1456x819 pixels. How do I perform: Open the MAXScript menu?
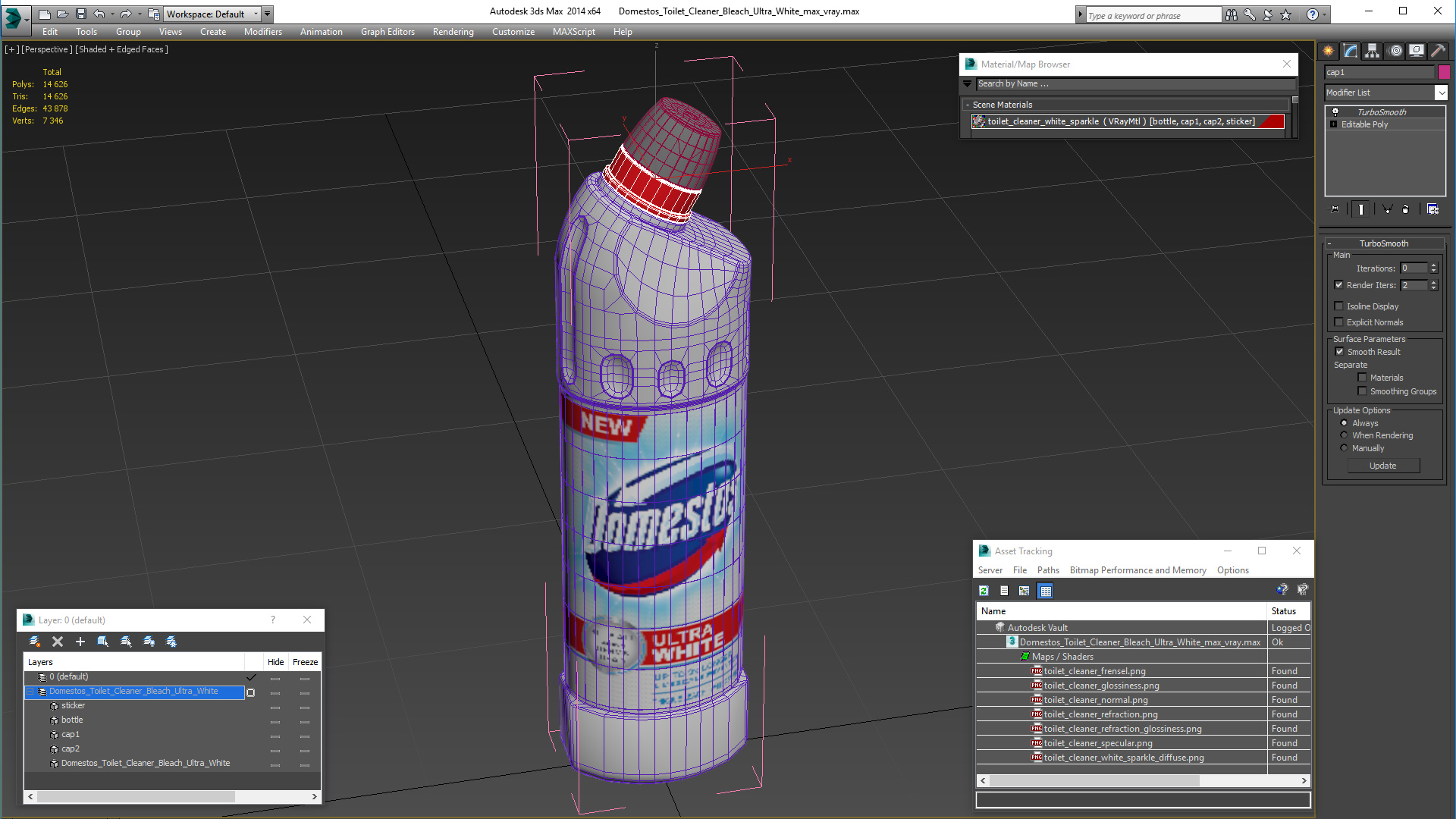(x=573, y=32)
